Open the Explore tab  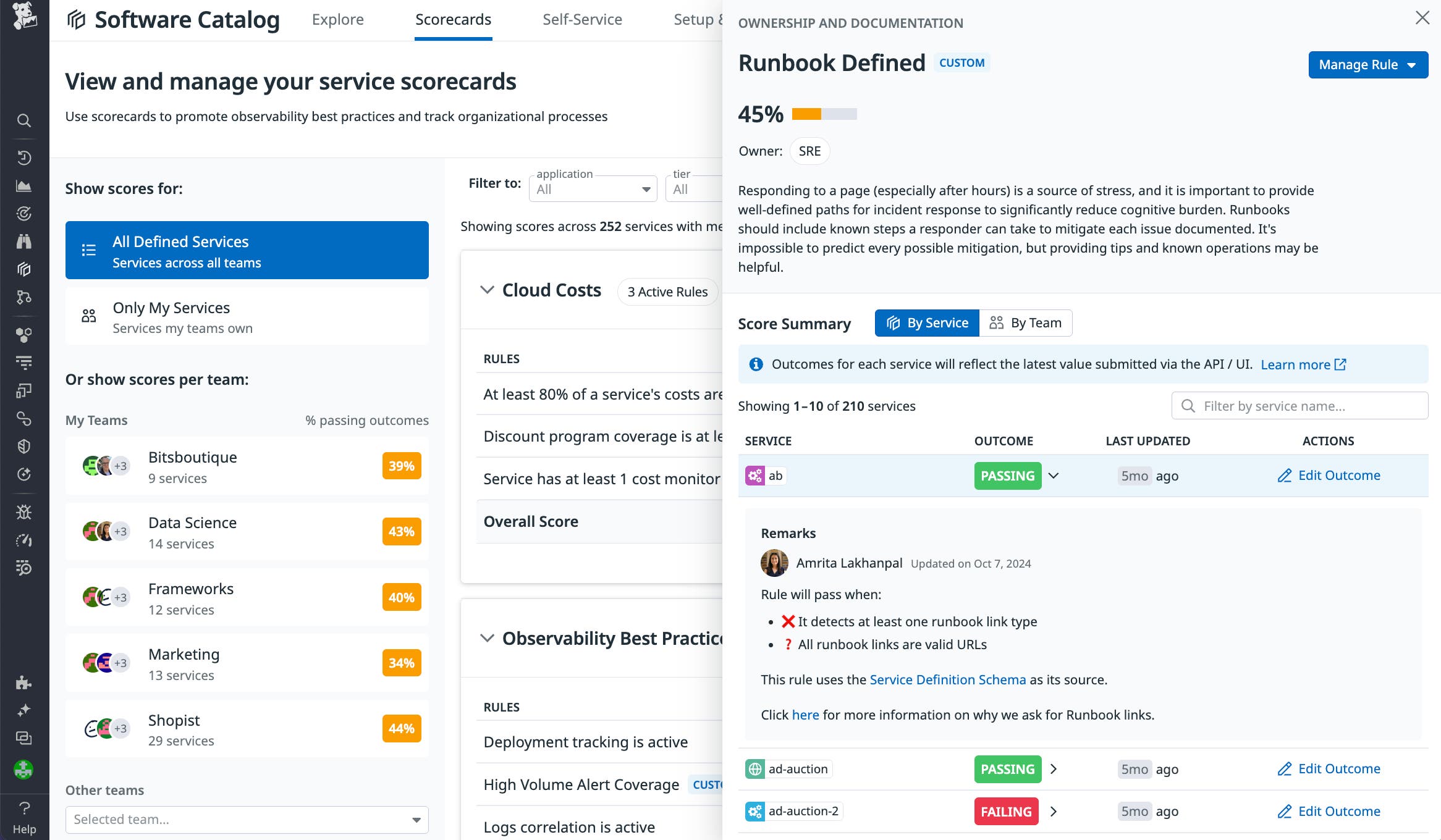point(337,20)
